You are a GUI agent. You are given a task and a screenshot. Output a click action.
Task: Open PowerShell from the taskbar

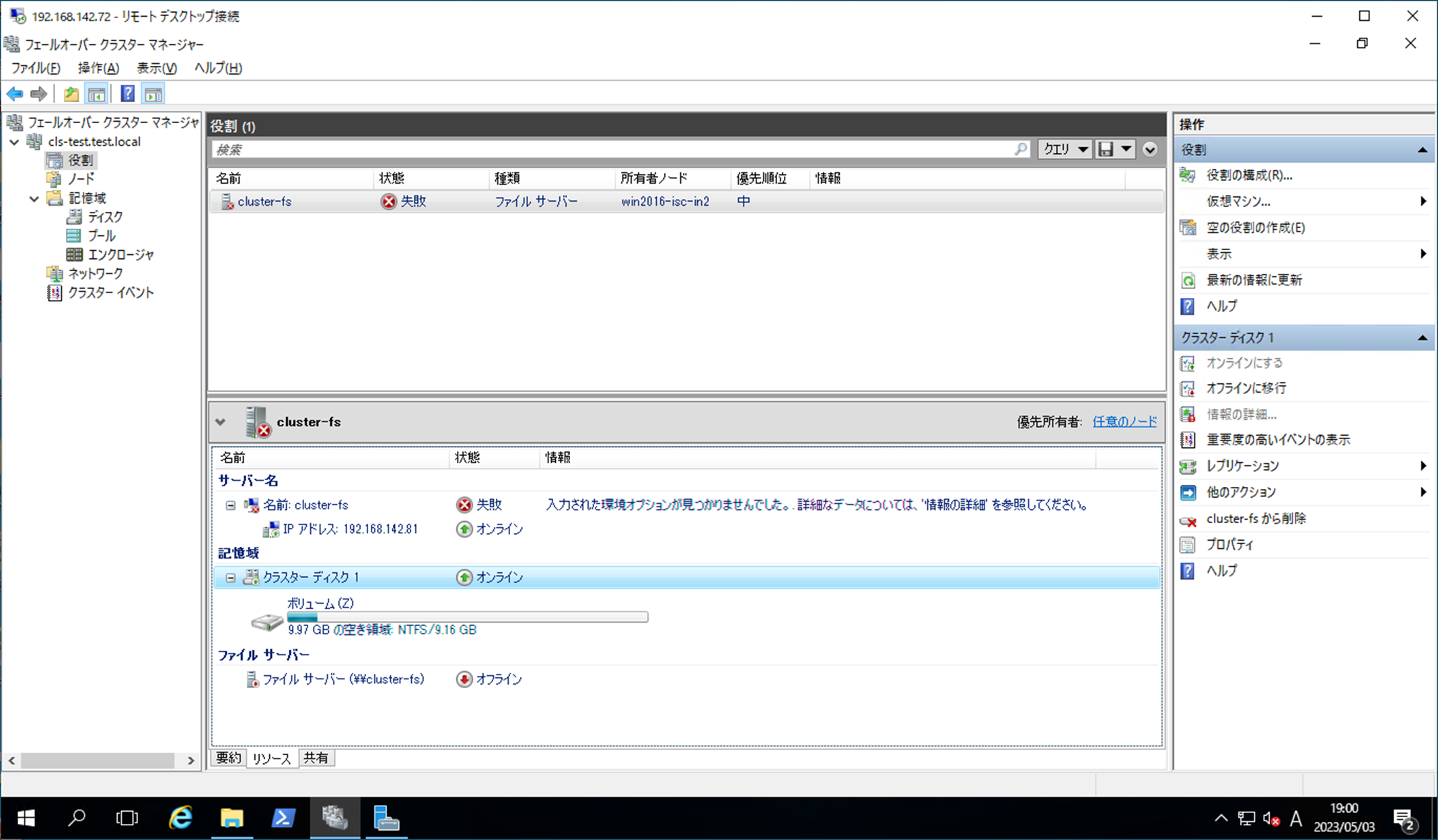[x=283, y=818]
